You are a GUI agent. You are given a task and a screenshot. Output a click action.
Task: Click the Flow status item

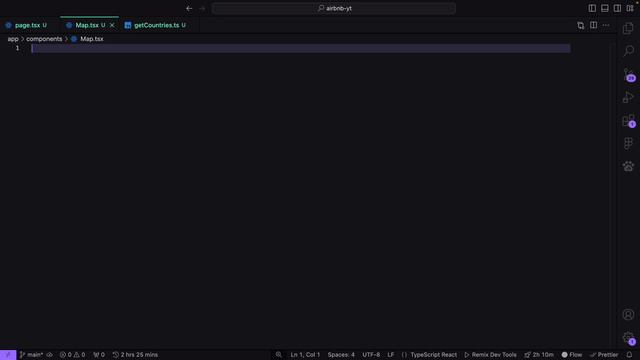(x=572, y=355)
